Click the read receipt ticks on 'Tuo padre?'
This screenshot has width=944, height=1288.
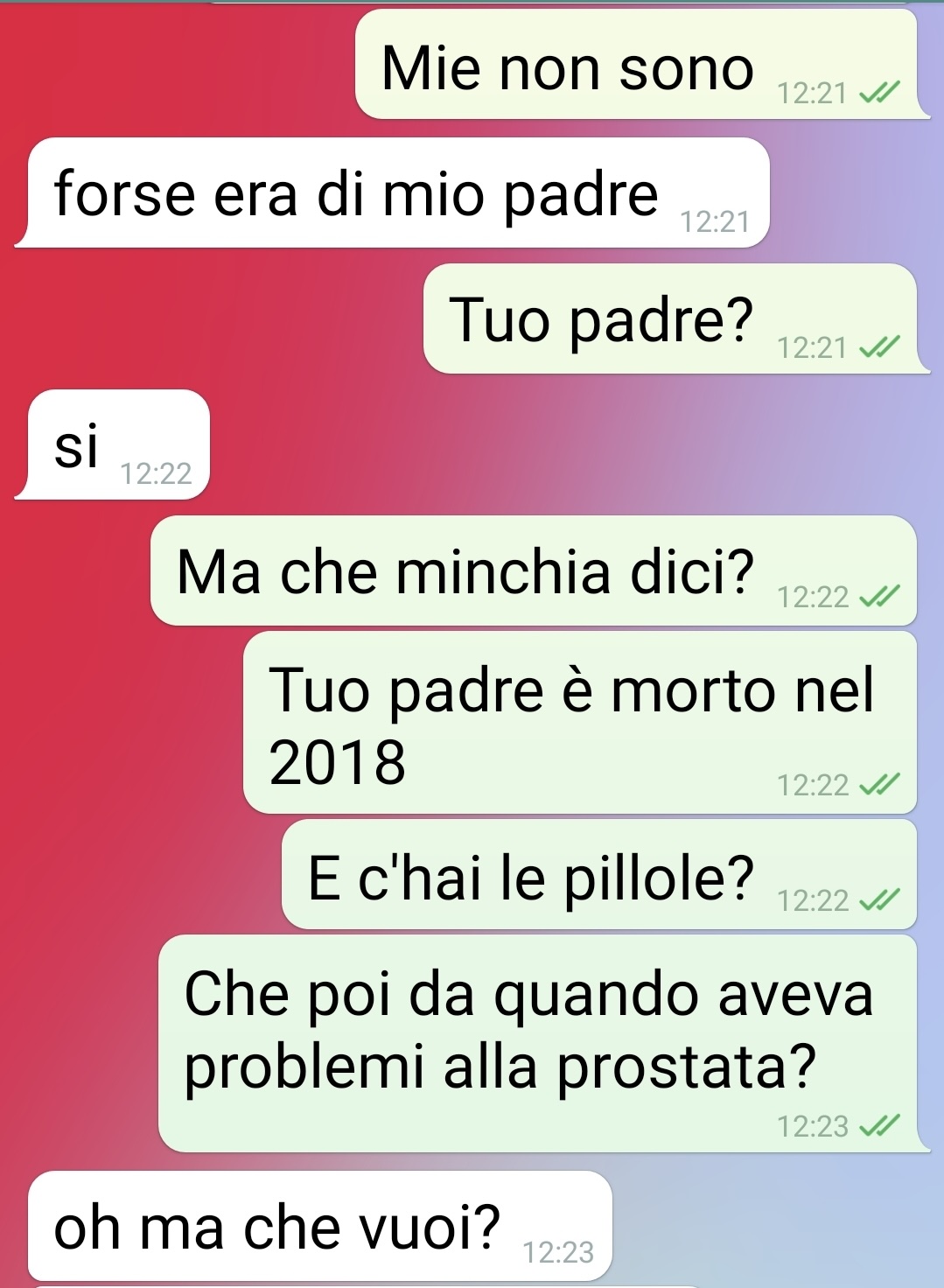click(x=879, y=347)
